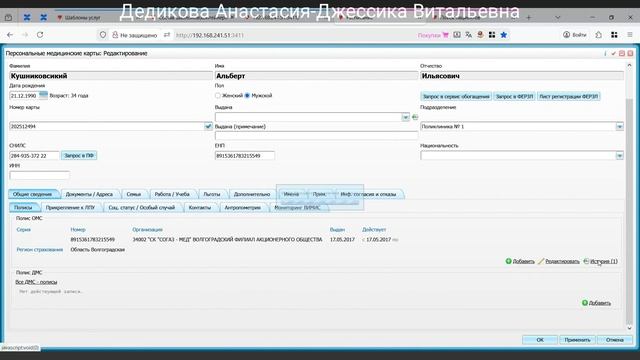The image size is (640, 360).
Task: Click the 'ЕНП' input field
Action: click(244, 156)
